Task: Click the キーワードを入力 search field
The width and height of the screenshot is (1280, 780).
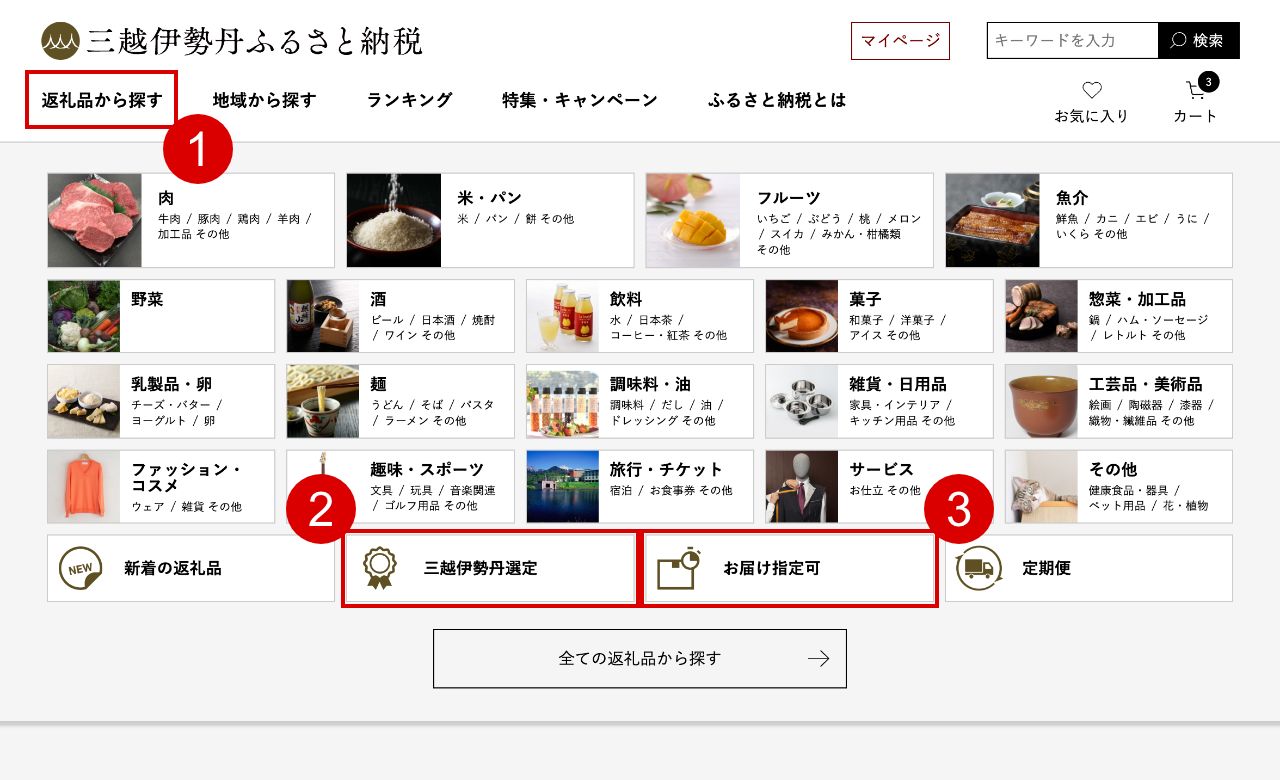Action: pos(1072,40)
